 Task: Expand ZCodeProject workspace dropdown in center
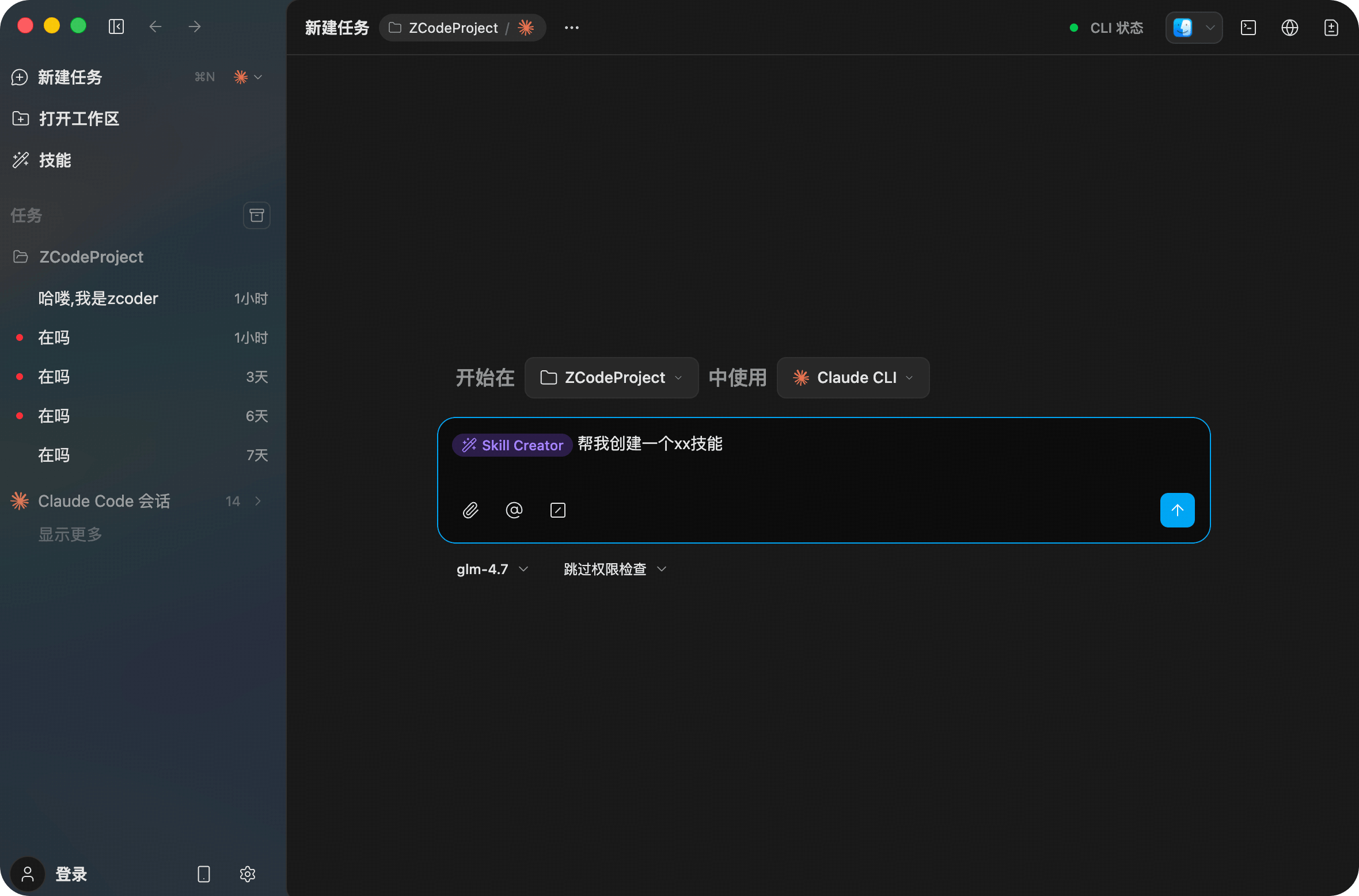(611, 378)
